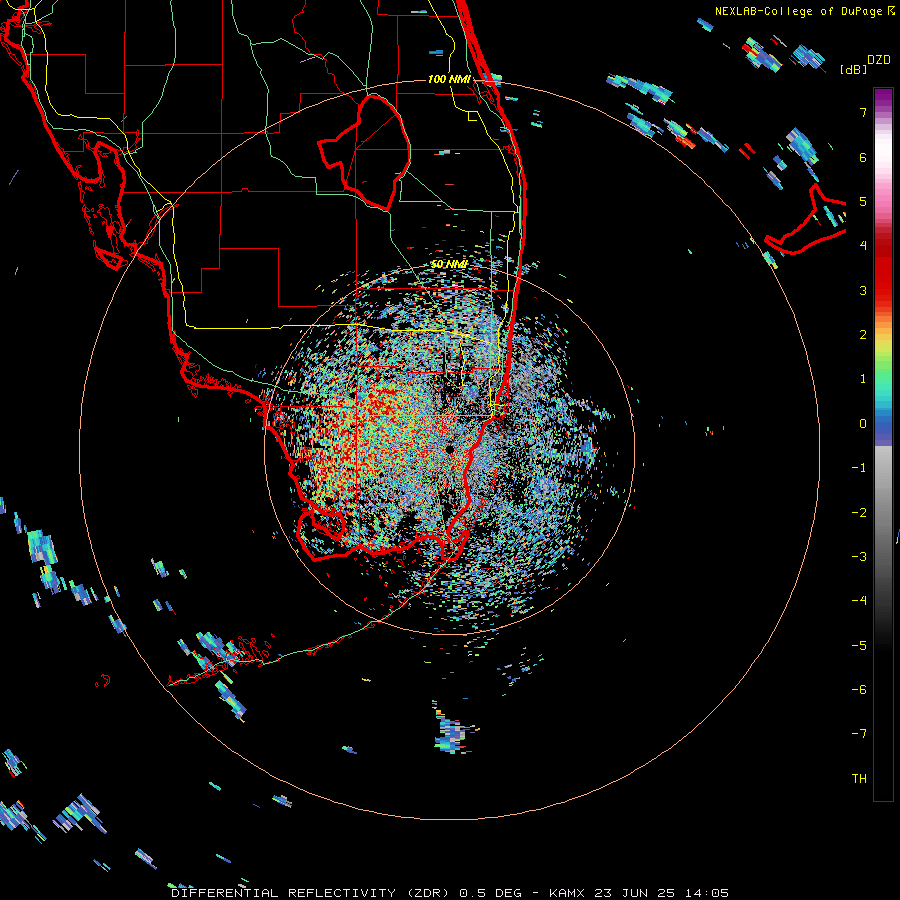The image size is (900, 900).
Task: Click the scale value 7
Action: tap(863, 112)
